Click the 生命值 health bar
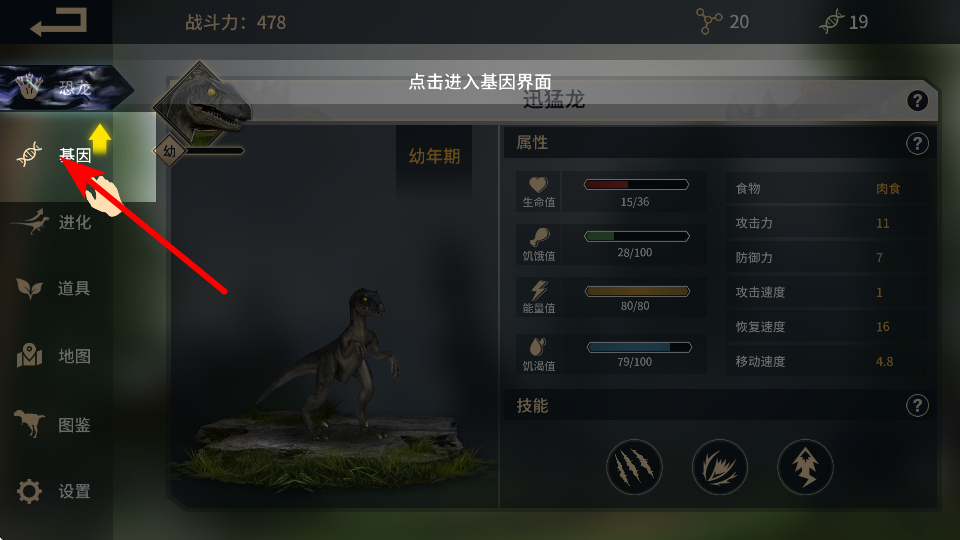Screen dimensions: 960x540 pyautogui.click(x=637, y=184)
